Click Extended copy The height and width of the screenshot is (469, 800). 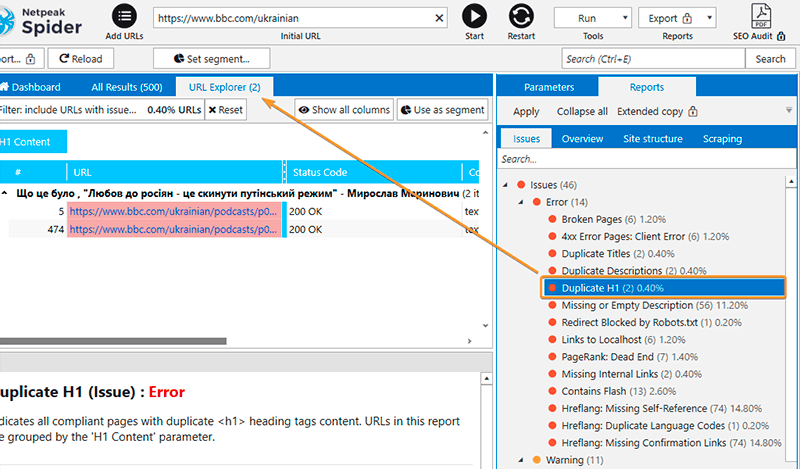point(657,111)
